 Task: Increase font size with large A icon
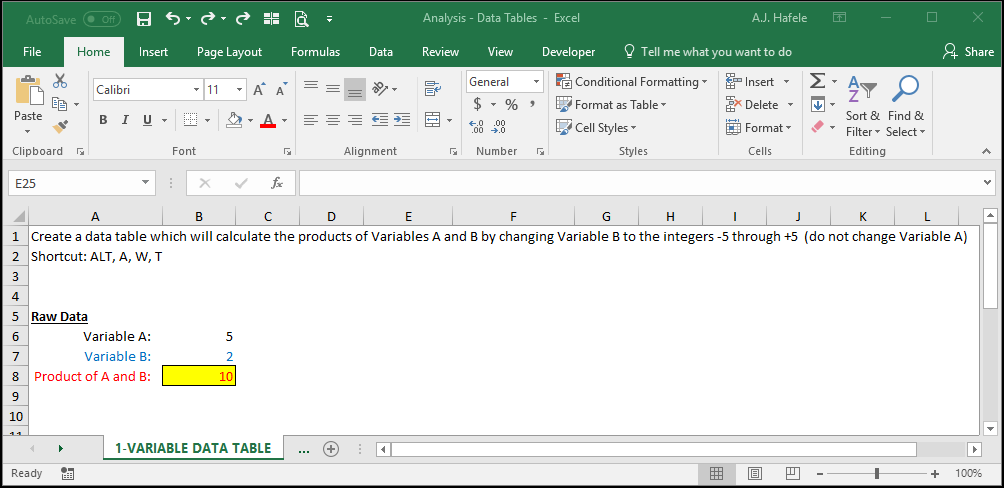pyautogui.click(x=259, y=90)
